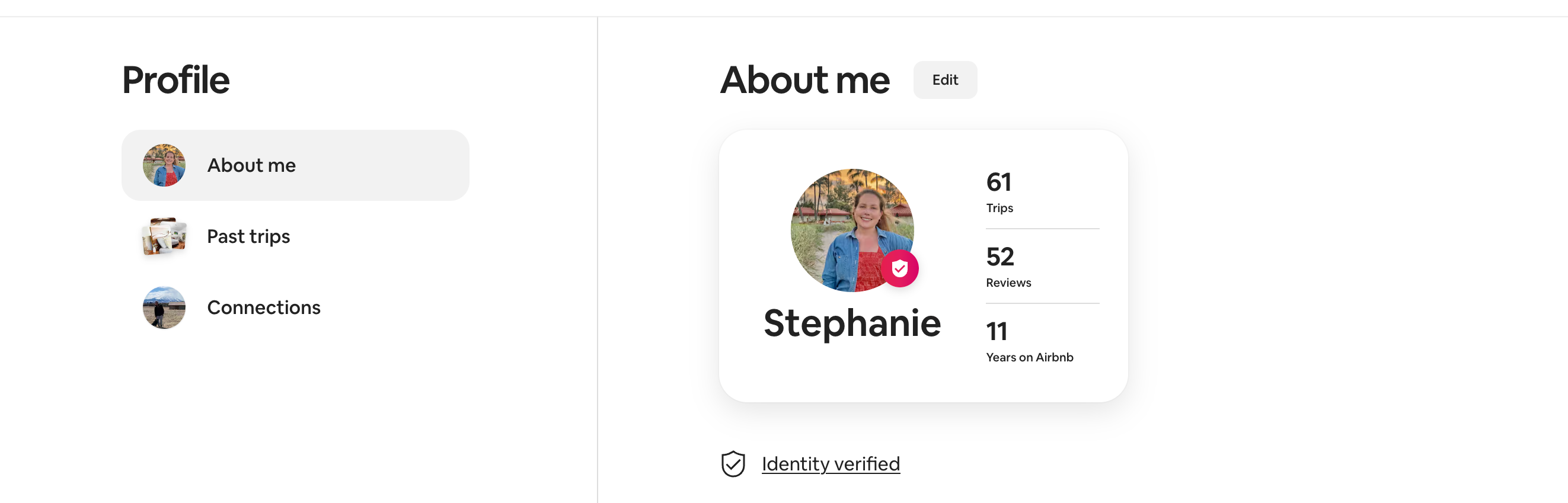This screenshot has height=503, width=1568.
Task: Click the Years on Airbnb label
Action: click(1029, 357)
